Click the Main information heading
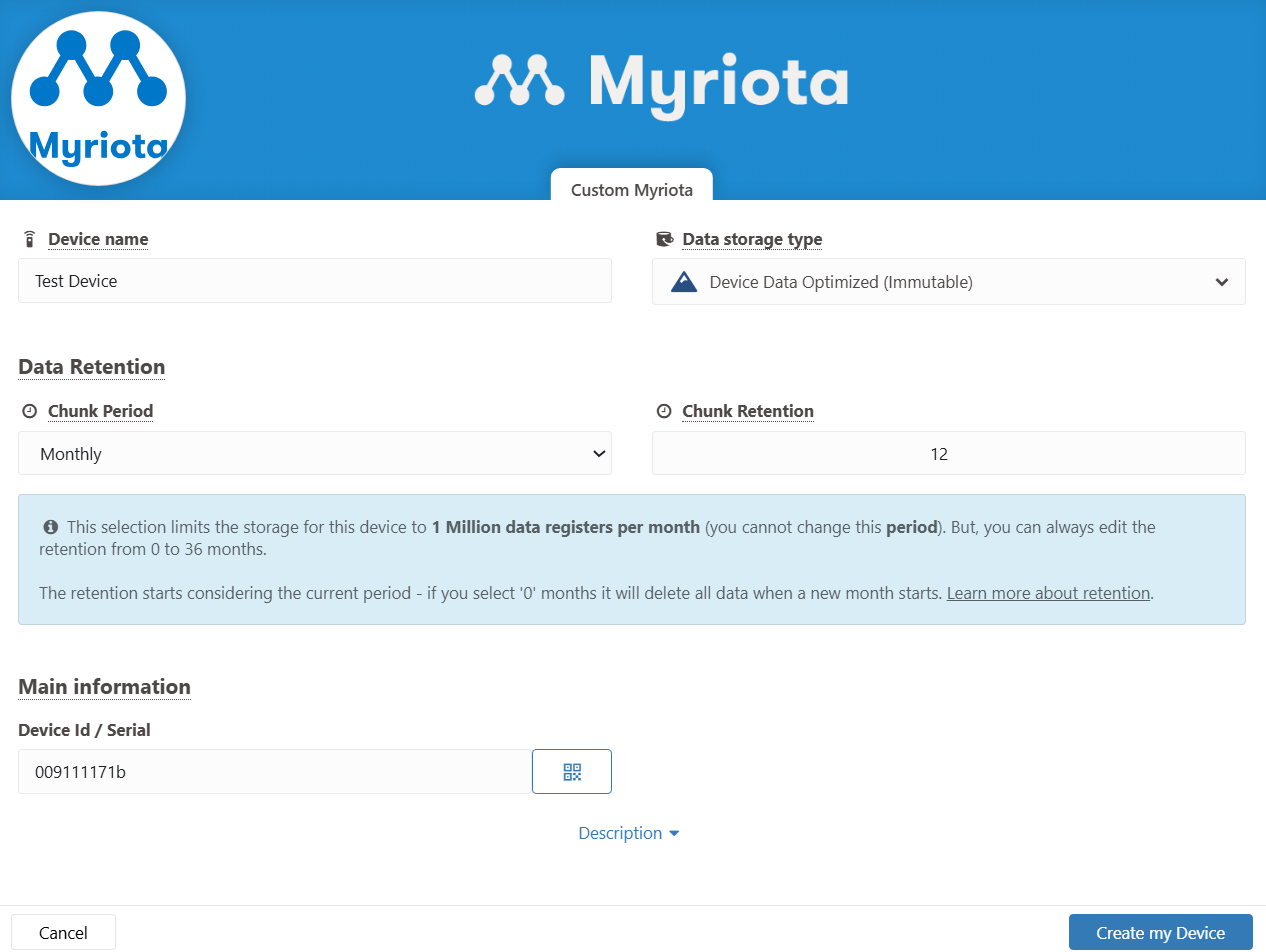 click(x=104, y=687)
